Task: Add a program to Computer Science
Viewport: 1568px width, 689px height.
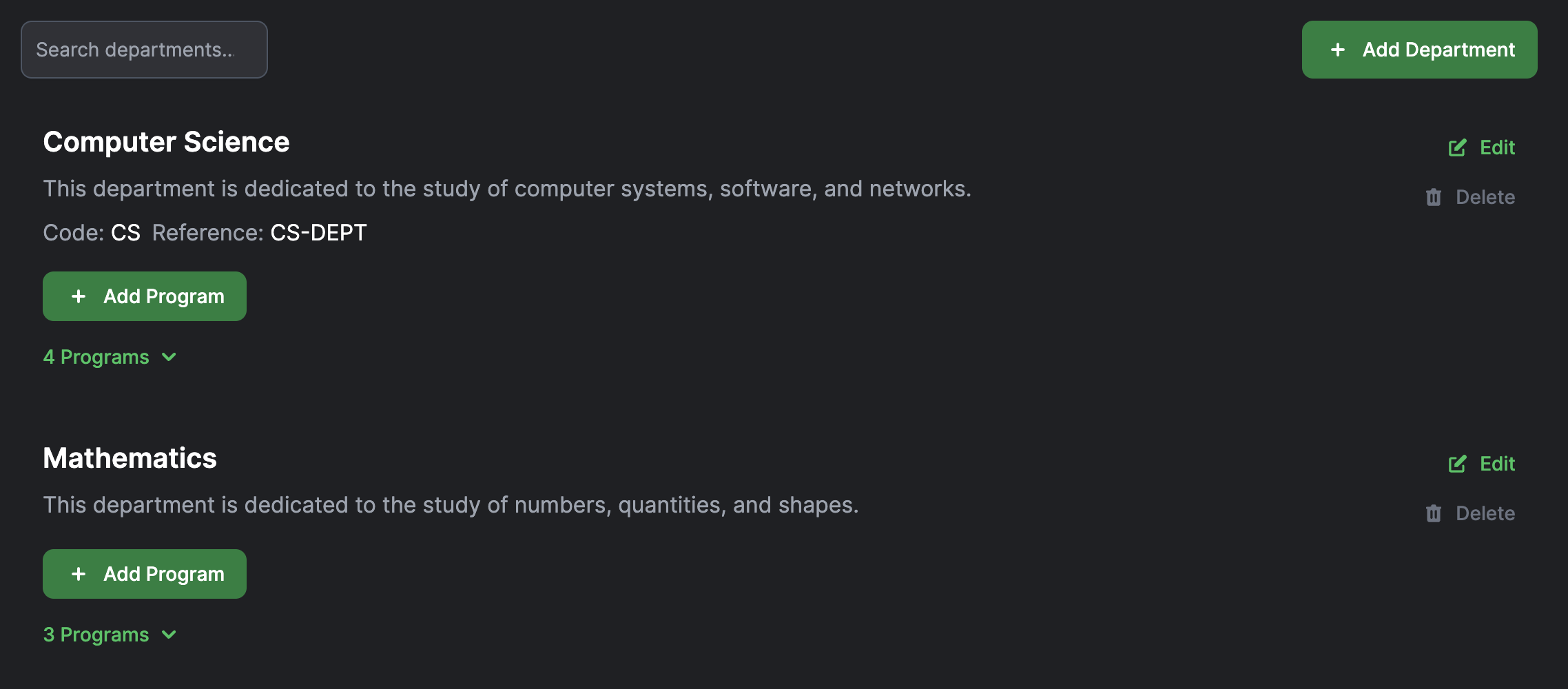Action: tap(145, 296)
